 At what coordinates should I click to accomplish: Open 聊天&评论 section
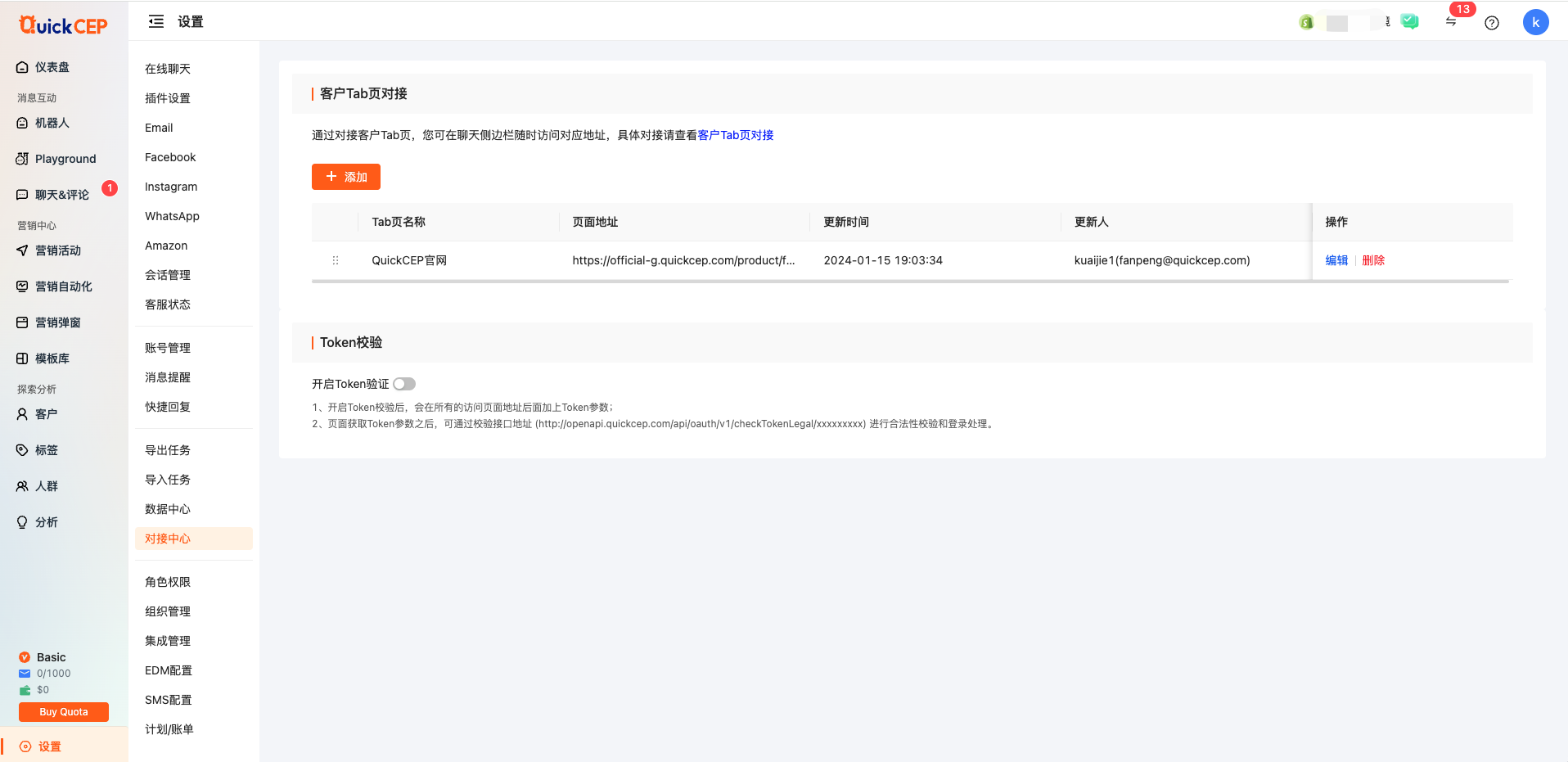[x=62, y=195]
